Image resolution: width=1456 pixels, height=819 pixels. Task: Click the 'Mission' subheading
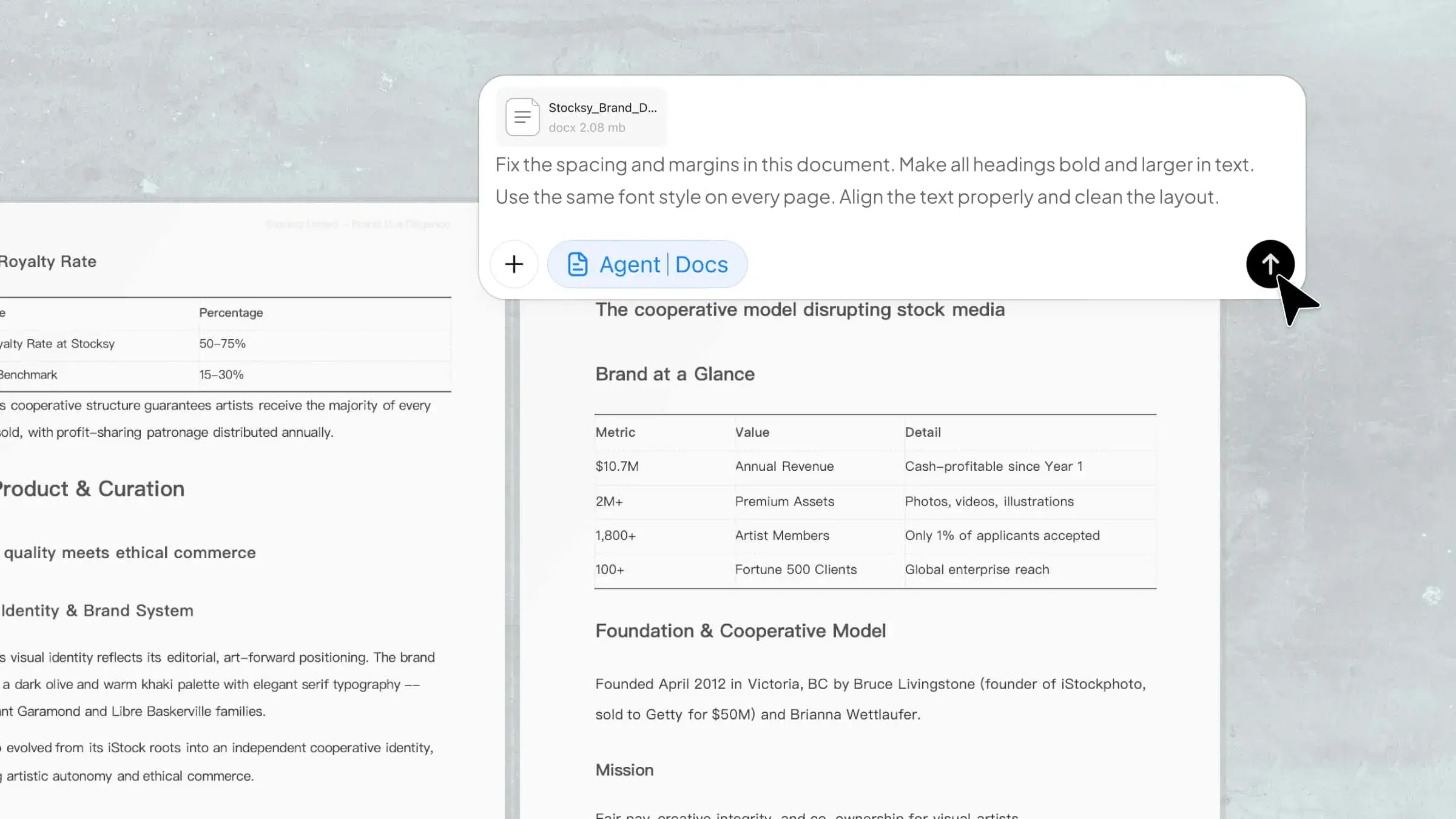tap(624, 770)
